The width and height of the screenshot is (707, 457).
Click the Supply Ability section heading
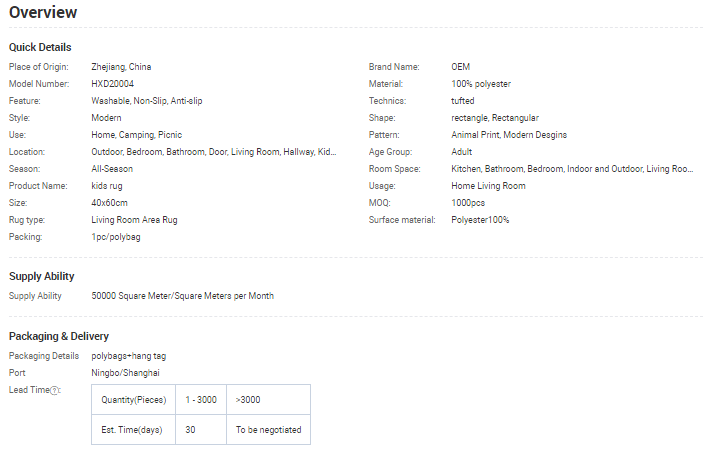[x=42, y=276]
